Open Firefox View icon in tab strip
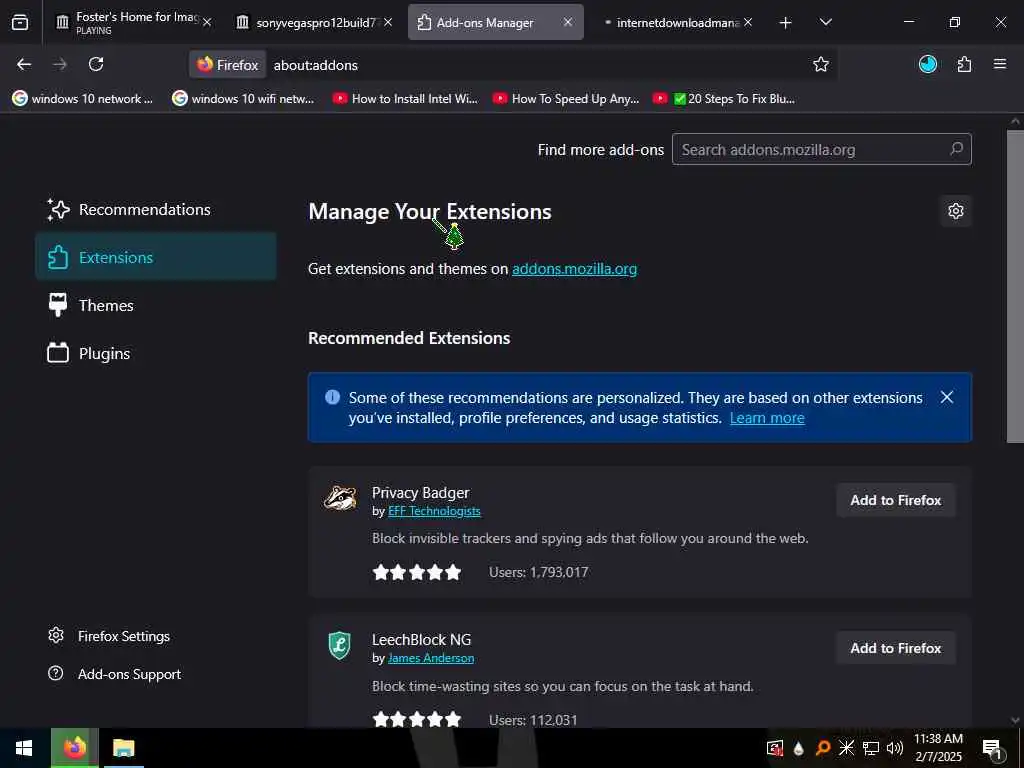The height and width of the screenshot is (768, 1024). click(x=20, y=23)
